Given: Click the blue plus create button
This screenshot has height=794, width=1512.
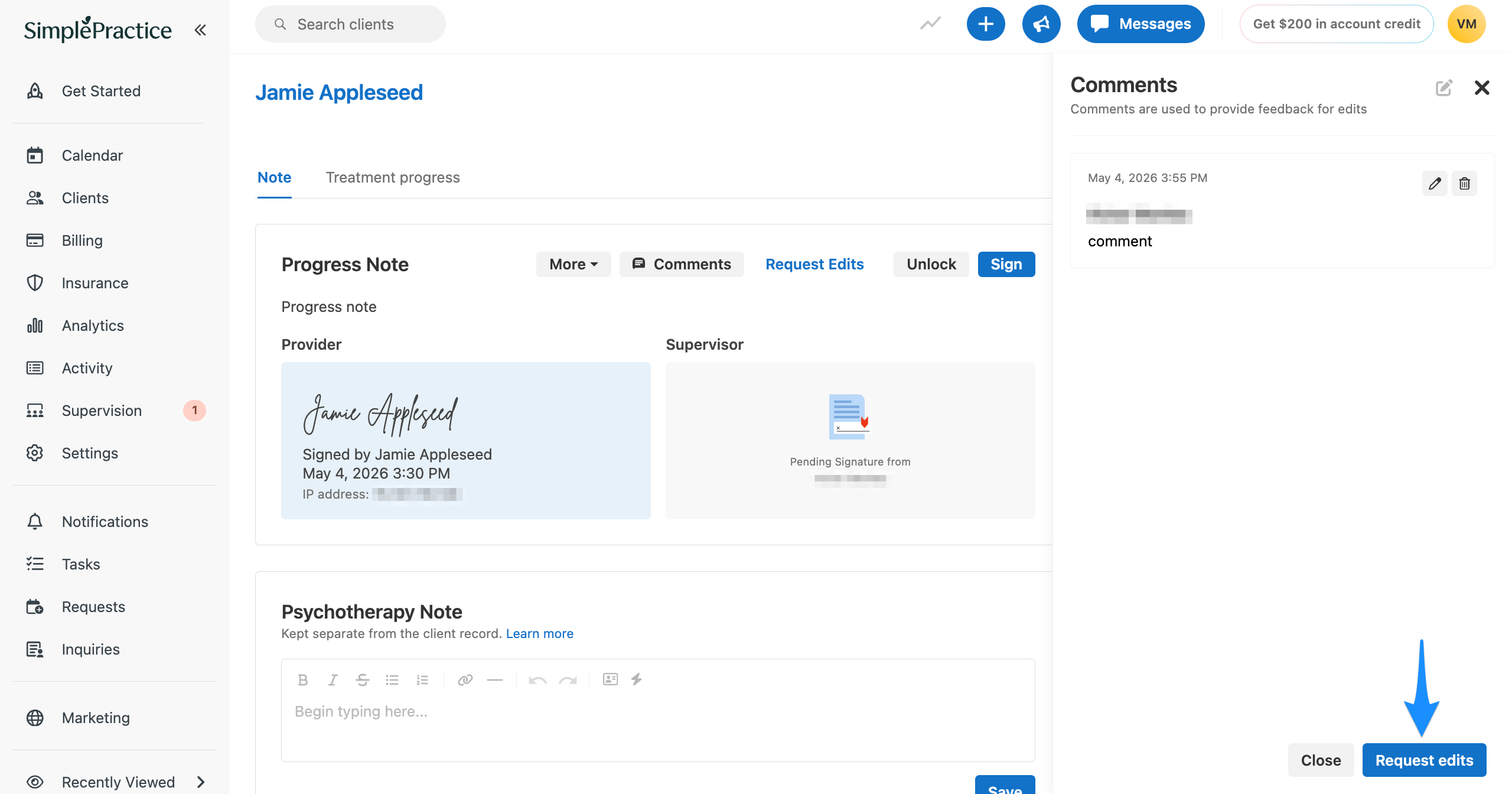Looking at the screenshot, I should click(986, 24).
